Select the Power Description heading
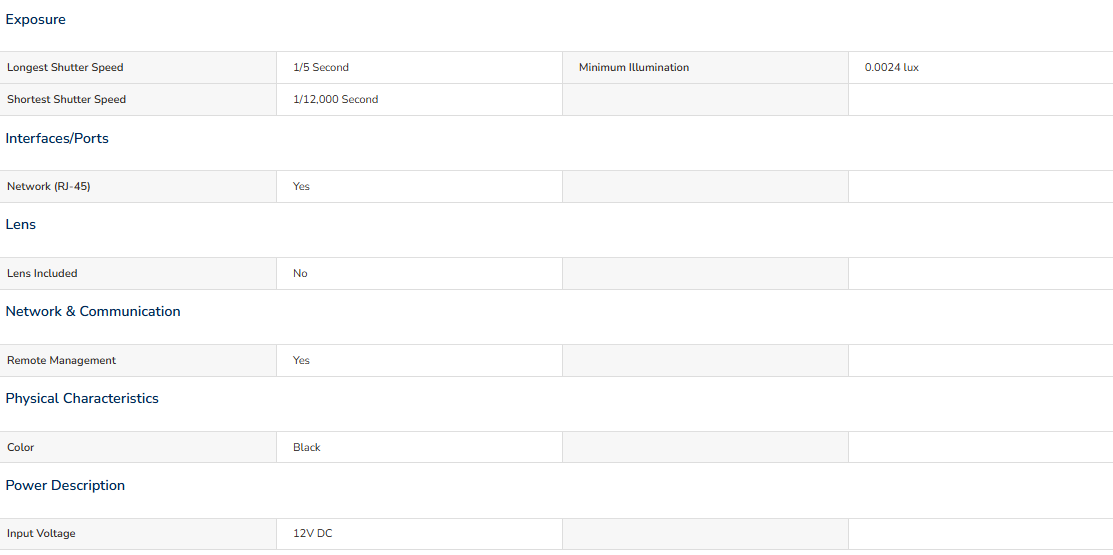The width and height of the screenshot is (1113, 555). [65, 485]
